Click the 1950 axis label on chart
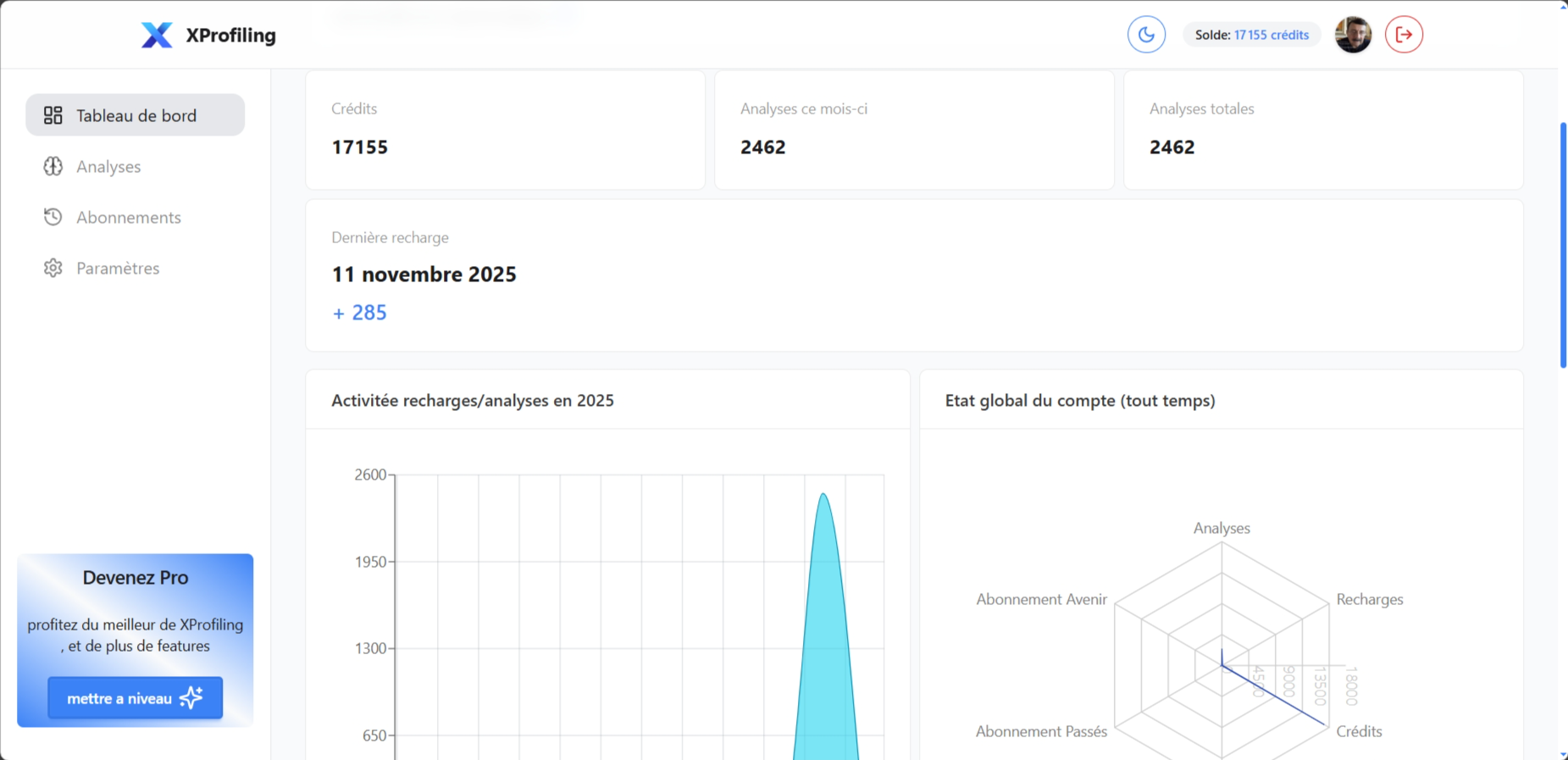 tap(370, 562)
